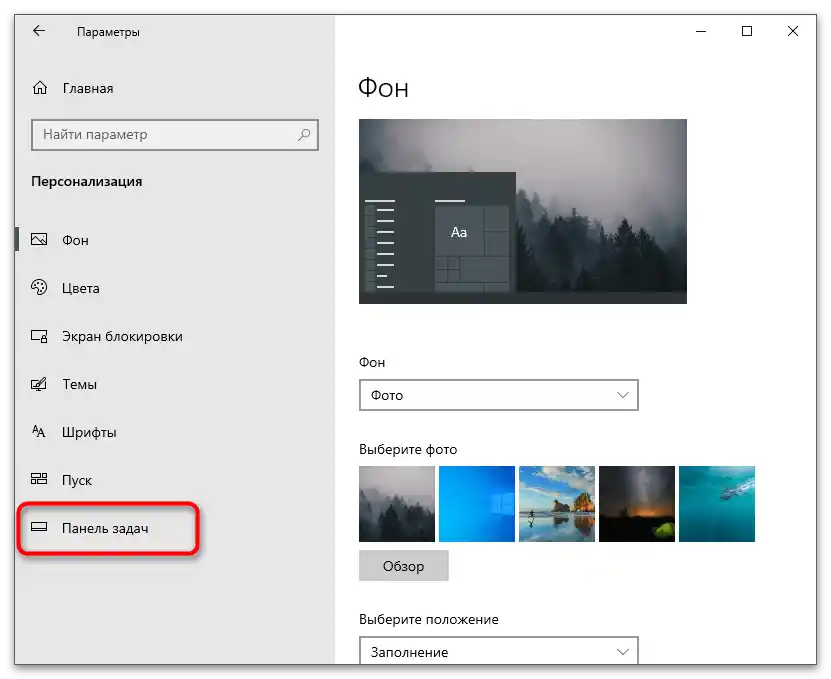Expand the Заполнение position dropdown
831x679 pixels.
(499, 651)
